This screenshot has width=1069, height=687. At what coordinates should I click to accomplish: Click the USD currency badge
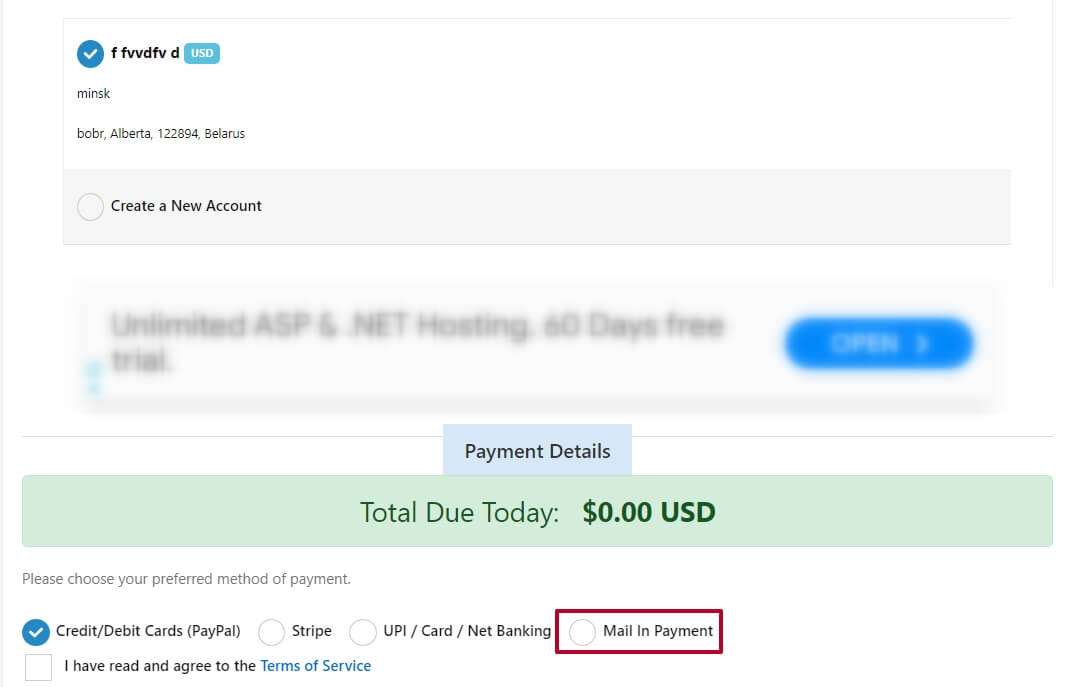pos(202,53)
